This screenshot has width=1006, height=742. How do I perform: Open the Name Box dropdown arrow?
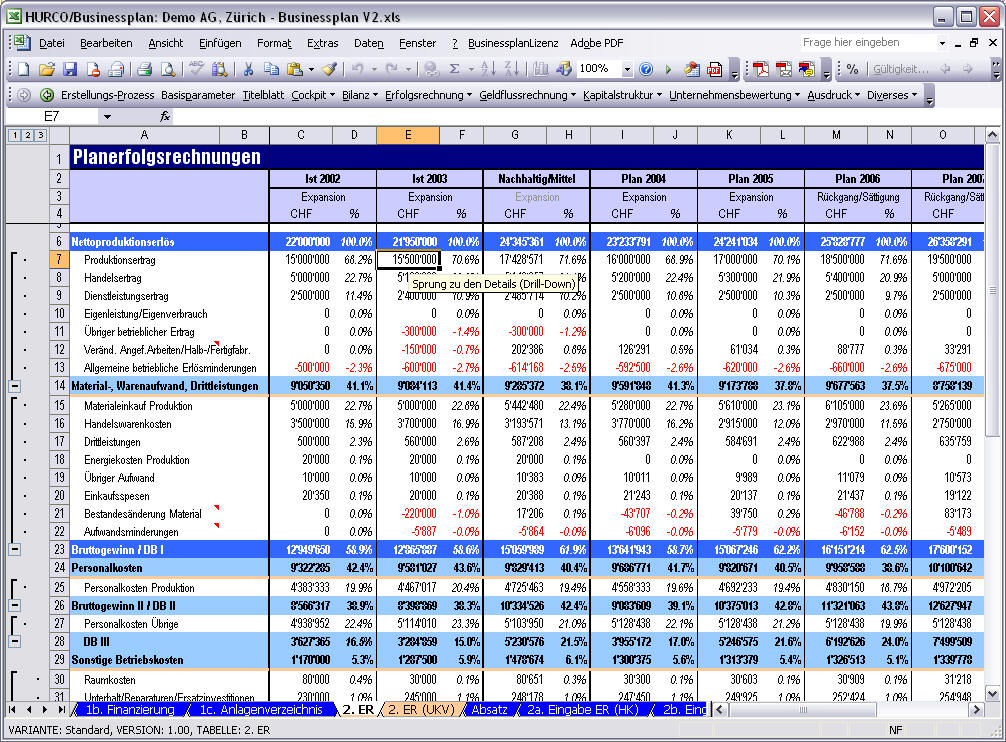[x=107, y=116]
